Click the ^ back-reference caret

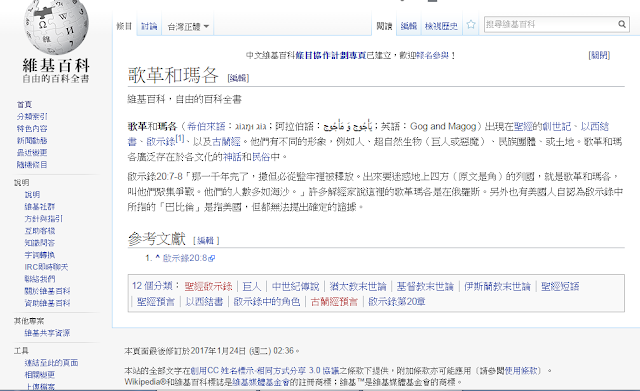click(158, 258)
